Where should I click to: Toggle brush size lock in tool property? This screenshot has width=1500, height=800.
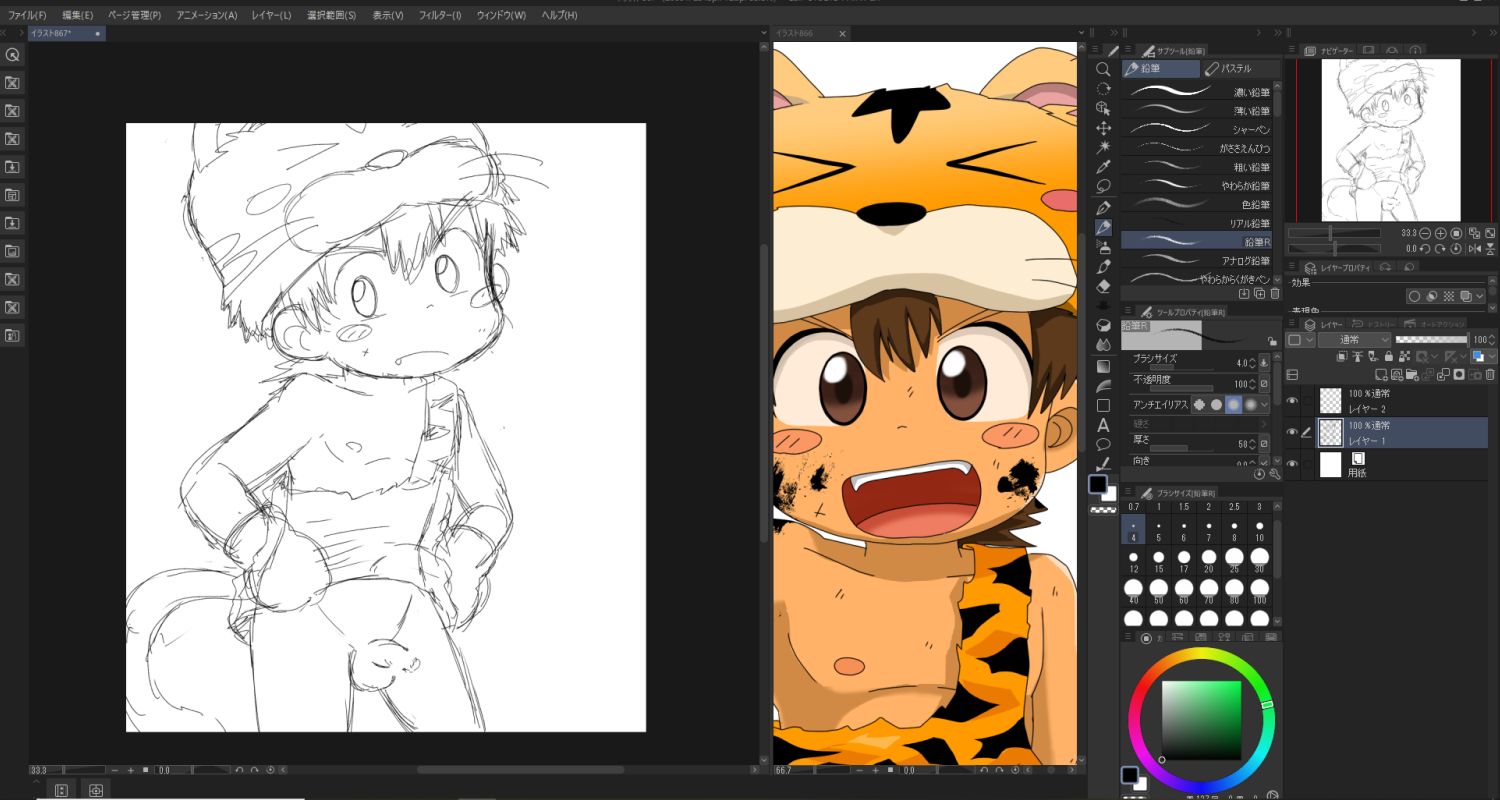point(1272,341)
